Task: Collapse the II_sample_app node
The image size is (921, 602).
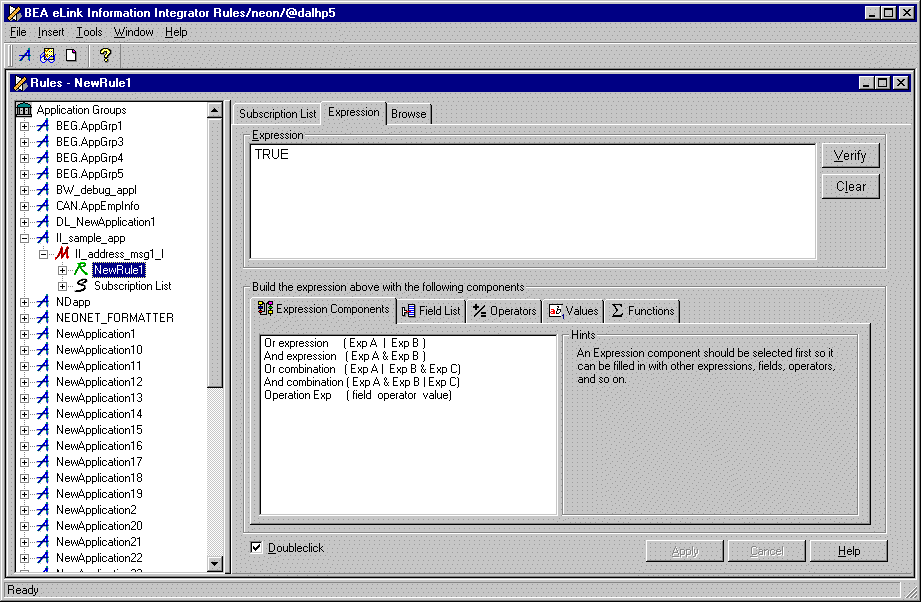Action: click(24, 238)
